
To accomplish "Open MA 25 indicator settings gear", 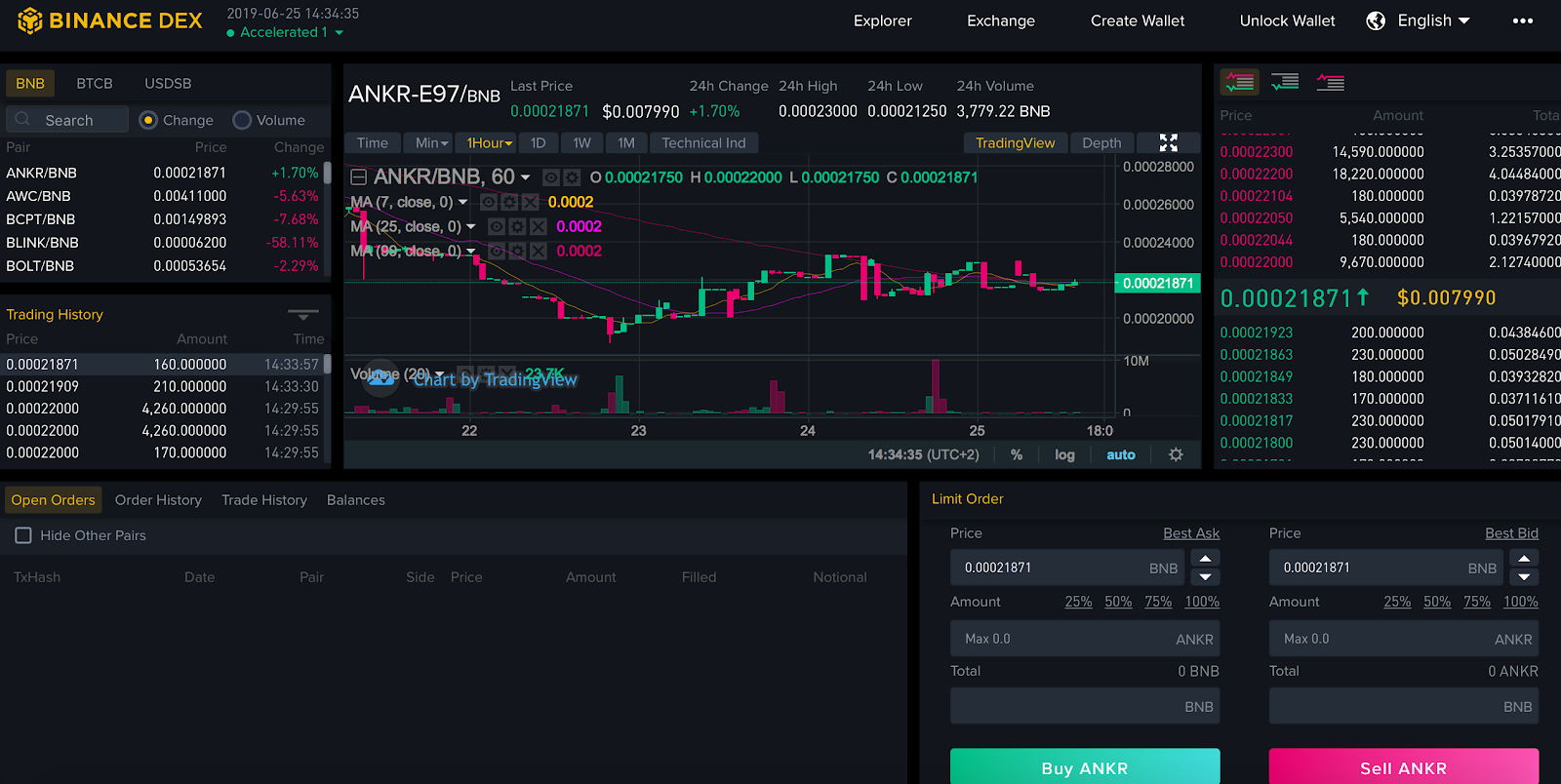I will (517, 226).
